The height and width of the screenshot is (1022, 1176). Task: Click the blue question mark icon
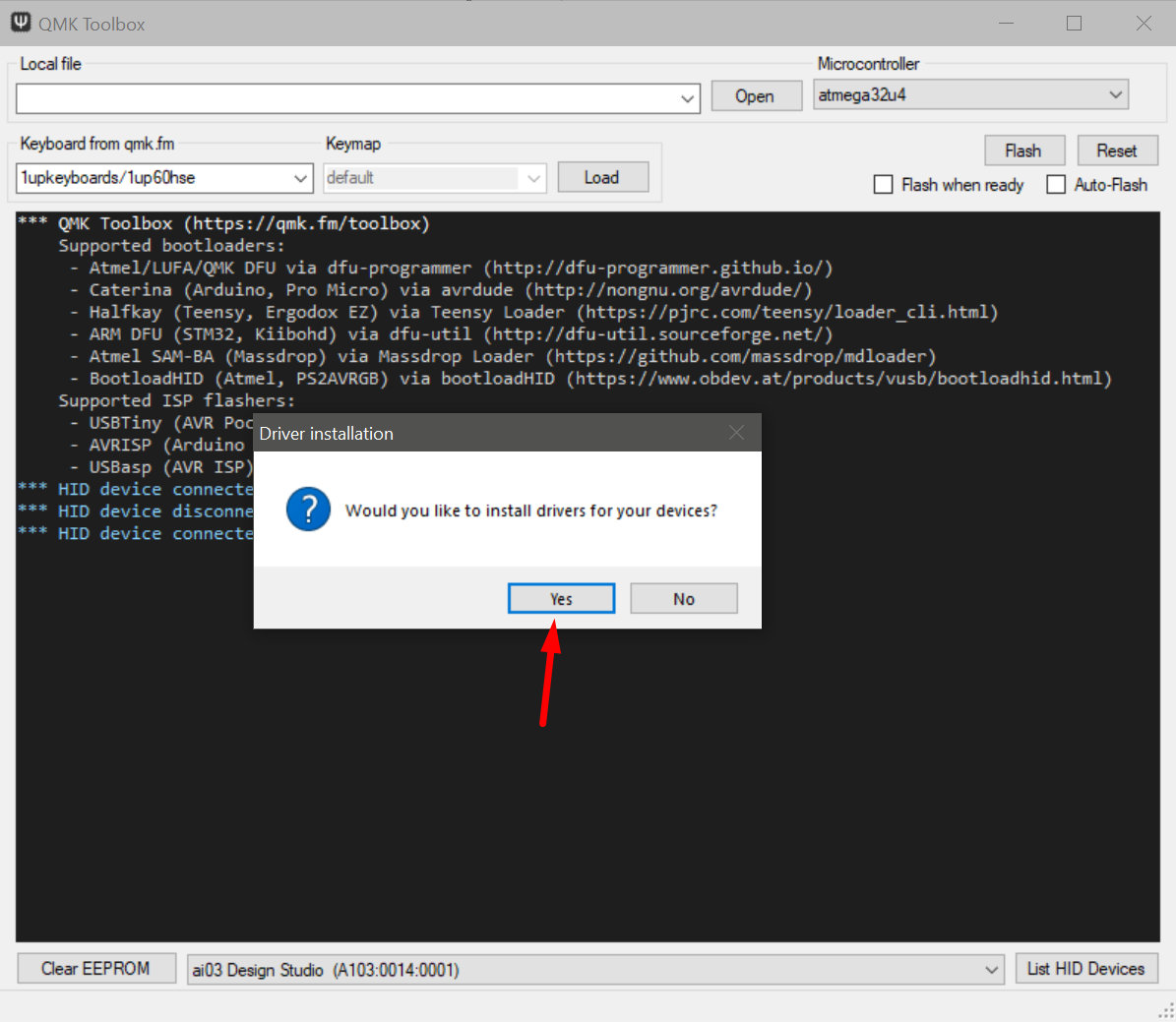tap(308, 511)
